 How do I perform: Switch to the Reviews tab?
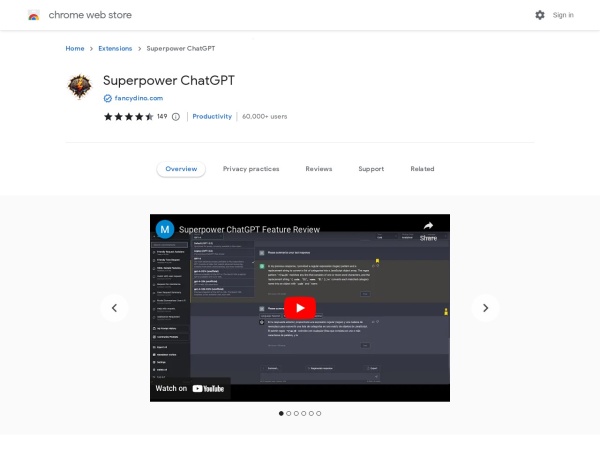click(x=319, y=169)
